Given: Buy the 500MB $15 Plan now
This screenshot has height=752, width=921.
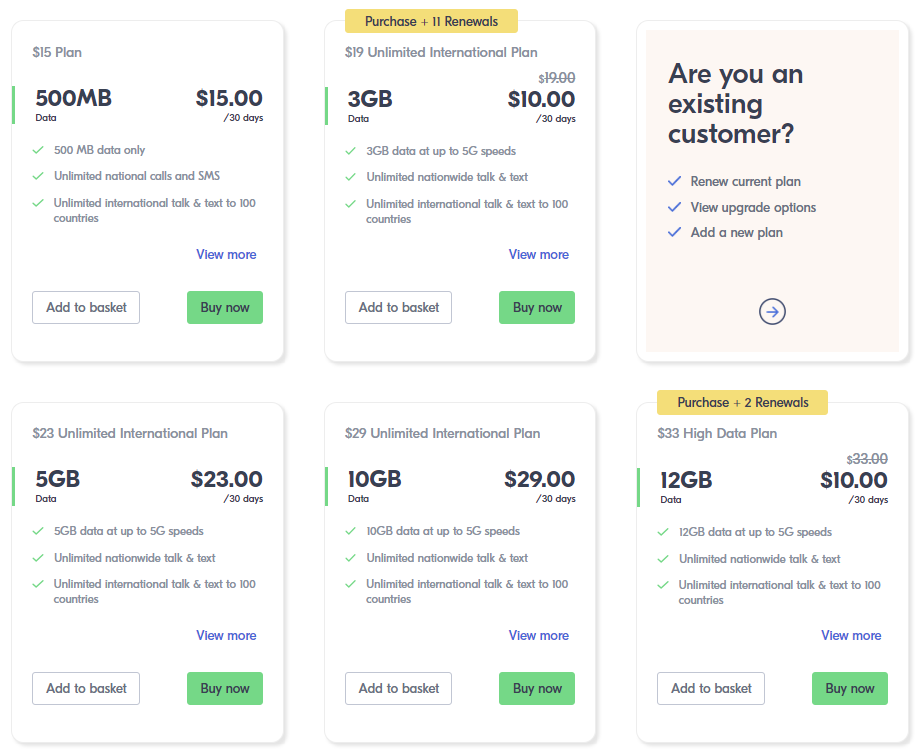Looking at the screenshot, I should [x=225, y=307].
